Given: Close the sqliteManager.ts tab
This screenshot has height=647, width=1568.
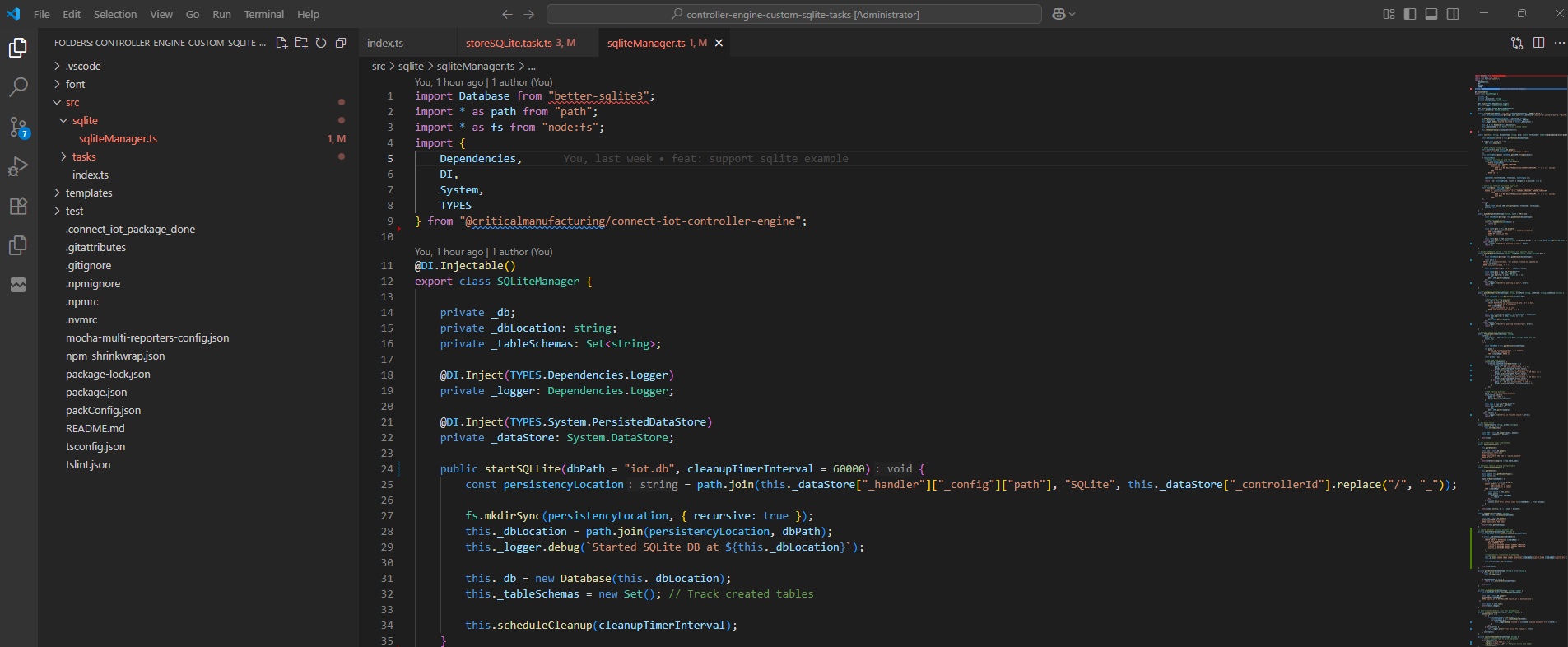Looking at the screenshot, I should click(x=719, y=43).
